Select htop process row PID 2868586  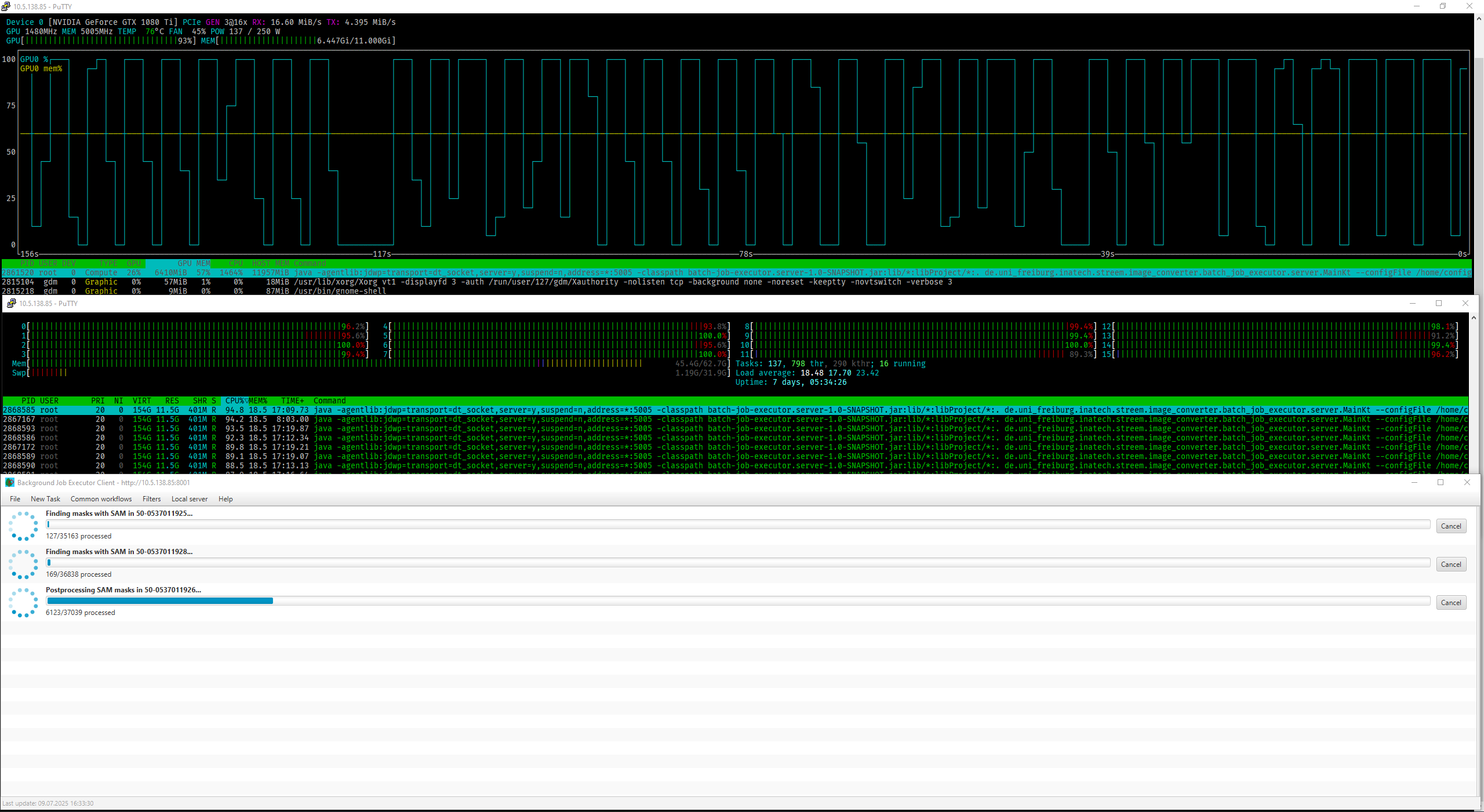point(735,438)
